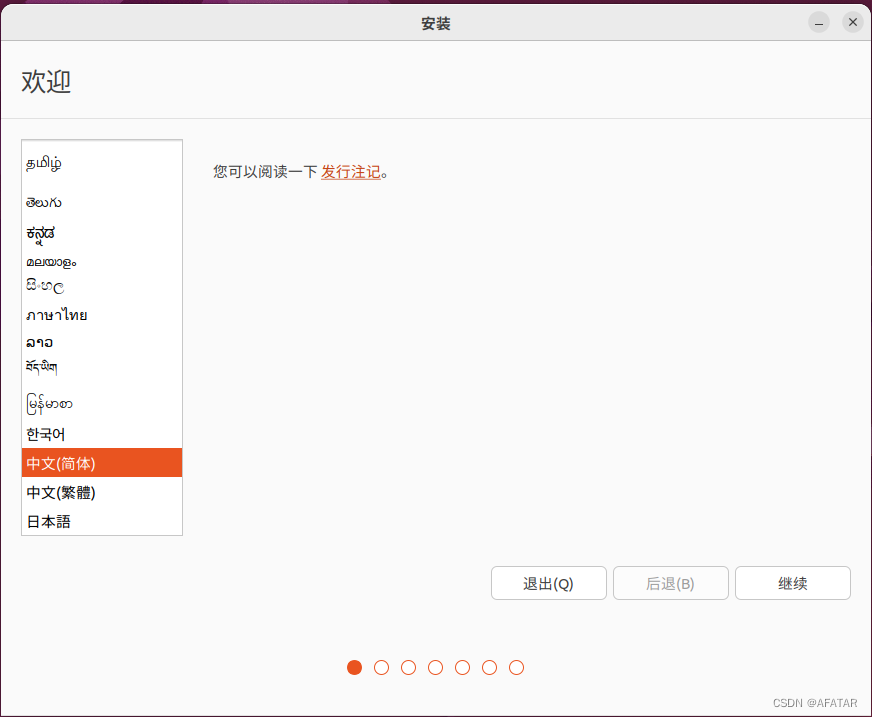The width and height of the screenshot is (872, 717).
Task: Click the seventh (last) progress step dot
Action: click(517, 667)
